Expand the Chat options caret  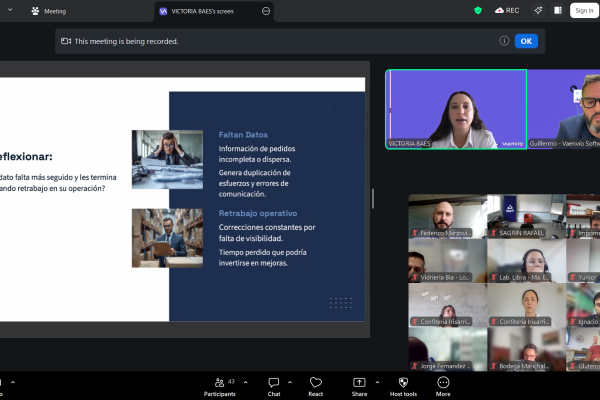[x=291, y=381]
